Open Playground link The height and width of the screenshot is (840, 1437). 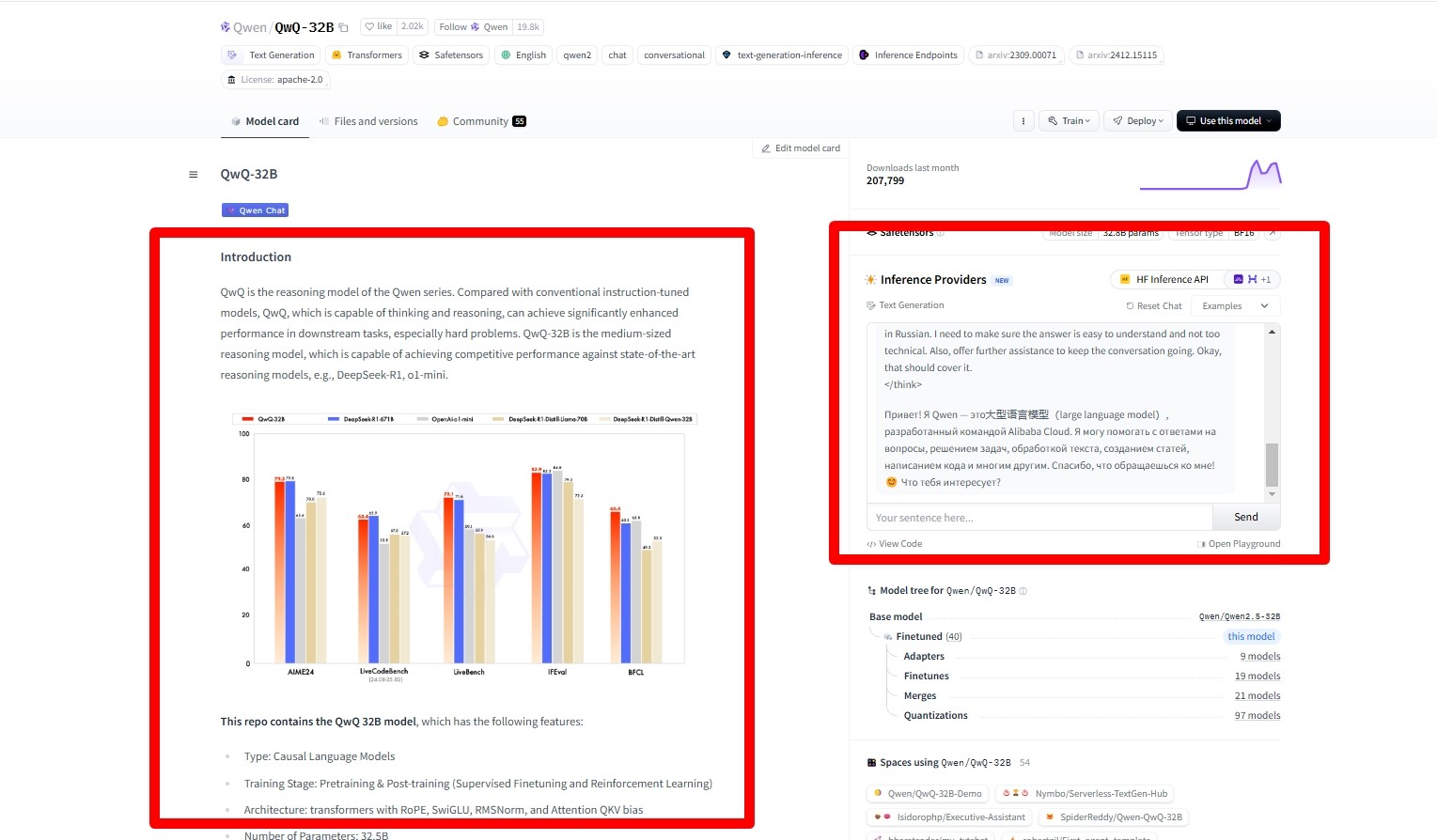(x=1239, y=544)
